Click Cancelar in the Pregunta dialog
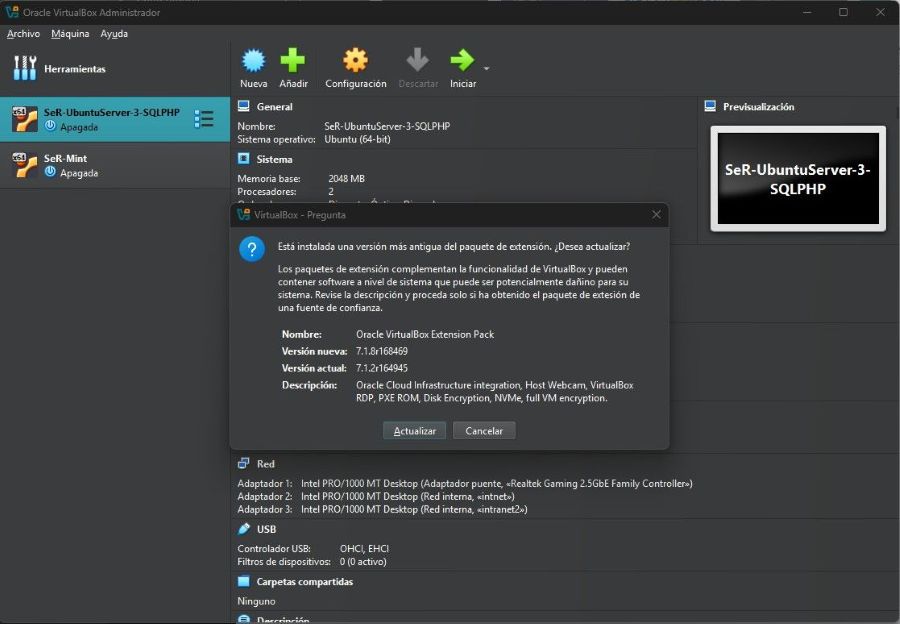Image resolution: width=900 pixels, height=624 pixels. coord(484,431)
